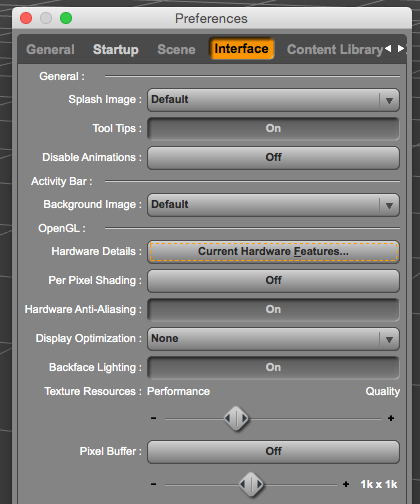
Task: Click the tab bar left scroll arrow
Action: point(388,49)
